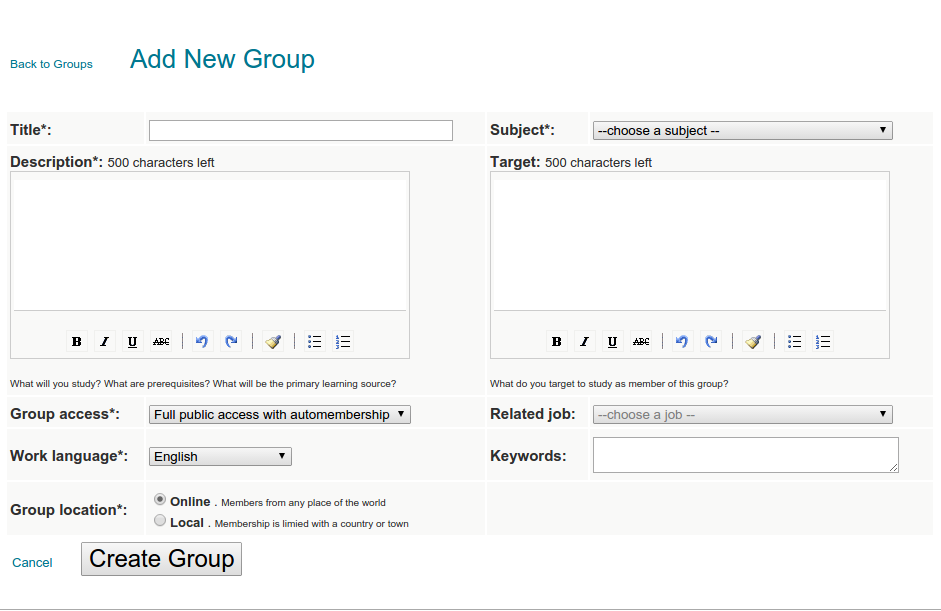
Task: Click into the Title input field
Action: pyautogui.click(x=300, y=131)
